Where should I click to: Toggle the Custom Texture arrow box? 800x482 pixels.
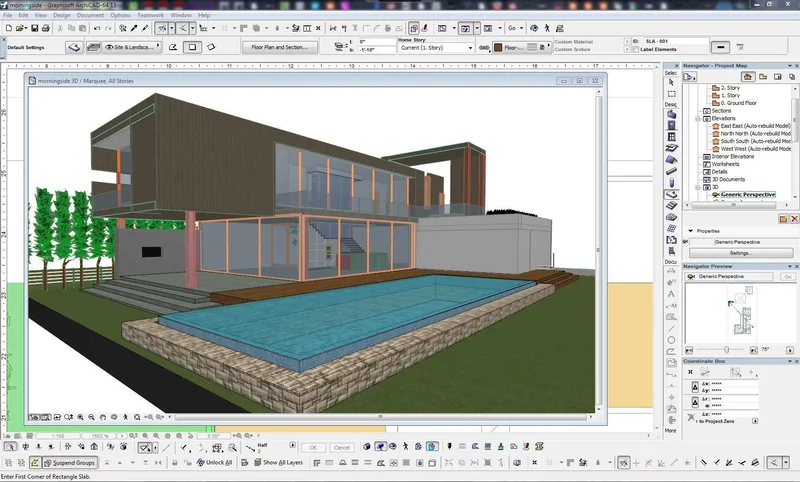click(x=627, y=49)
